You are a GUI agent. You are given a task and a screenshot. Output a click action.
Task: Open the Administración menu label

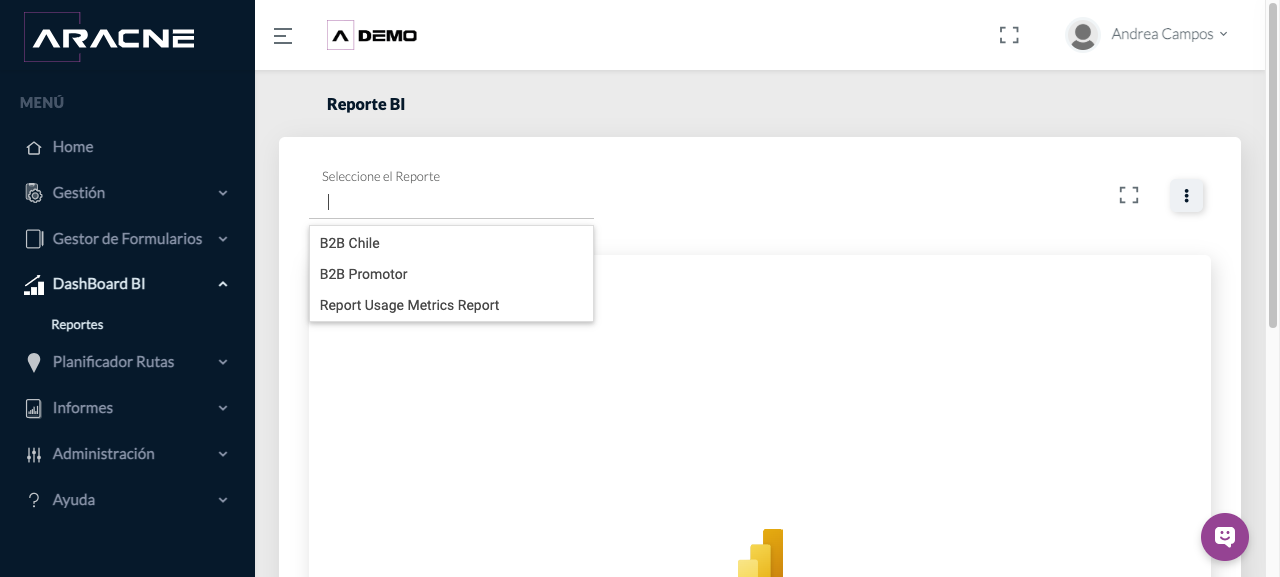click(x=104, y=454)
